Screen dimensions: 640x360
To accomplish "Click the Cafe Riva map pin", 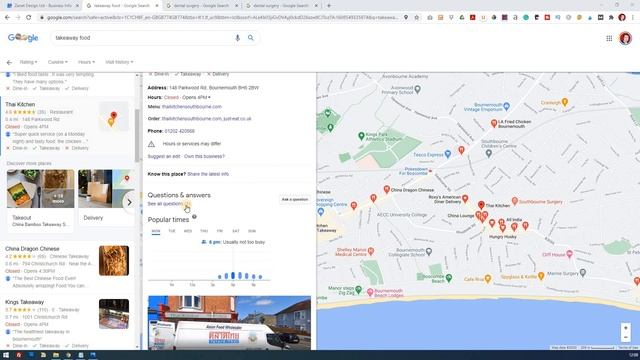I will tap(487, 279).
